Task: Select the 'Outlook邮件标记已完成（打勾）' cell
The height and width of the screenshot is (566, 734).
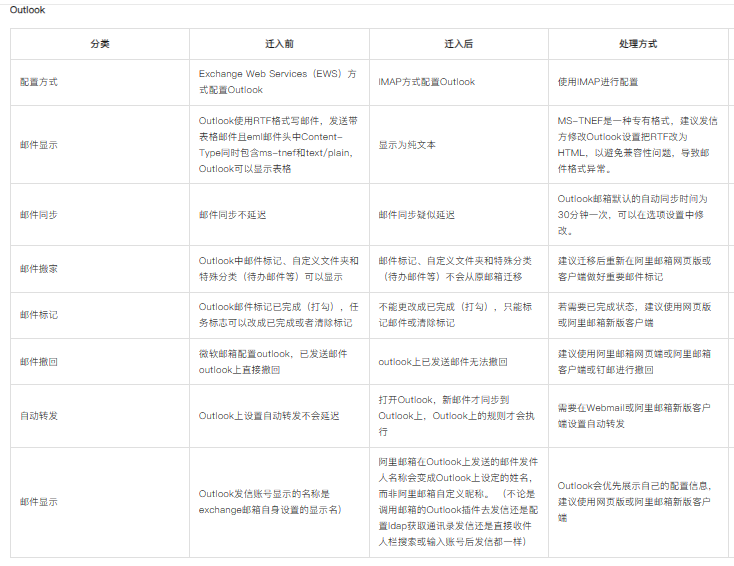Action: click(x=279, y=315)
